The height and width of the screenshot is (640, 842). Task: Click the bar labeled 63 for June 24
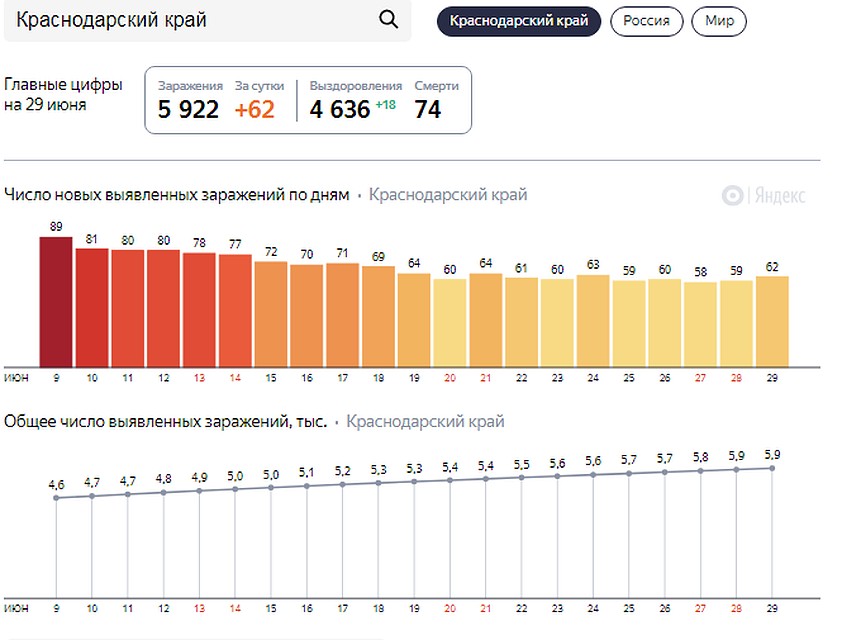593,321
